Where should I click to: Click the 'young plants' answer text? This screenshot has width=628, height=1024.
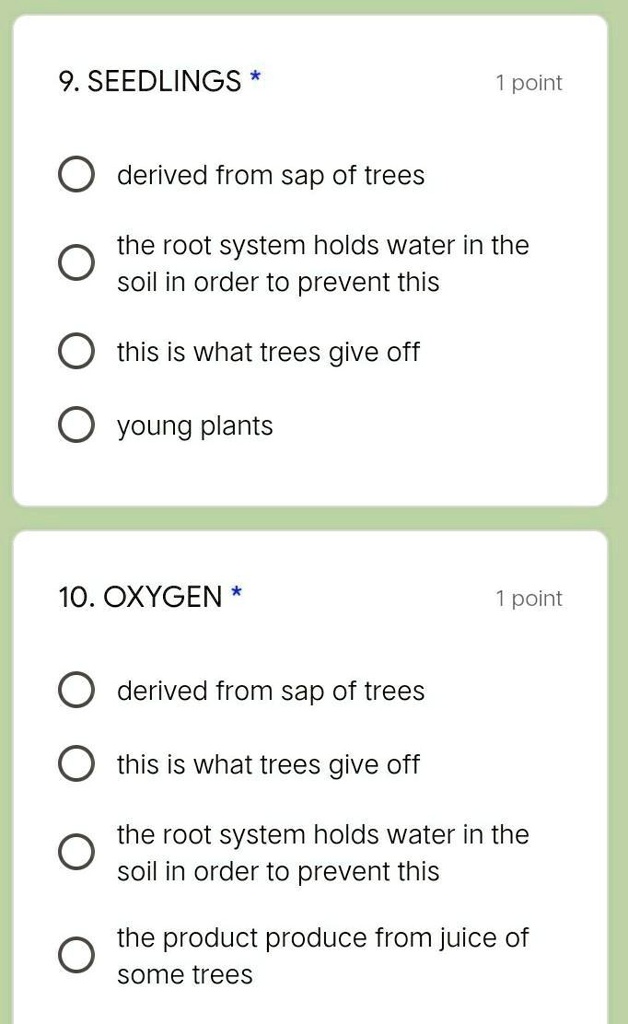click(193, 424)
